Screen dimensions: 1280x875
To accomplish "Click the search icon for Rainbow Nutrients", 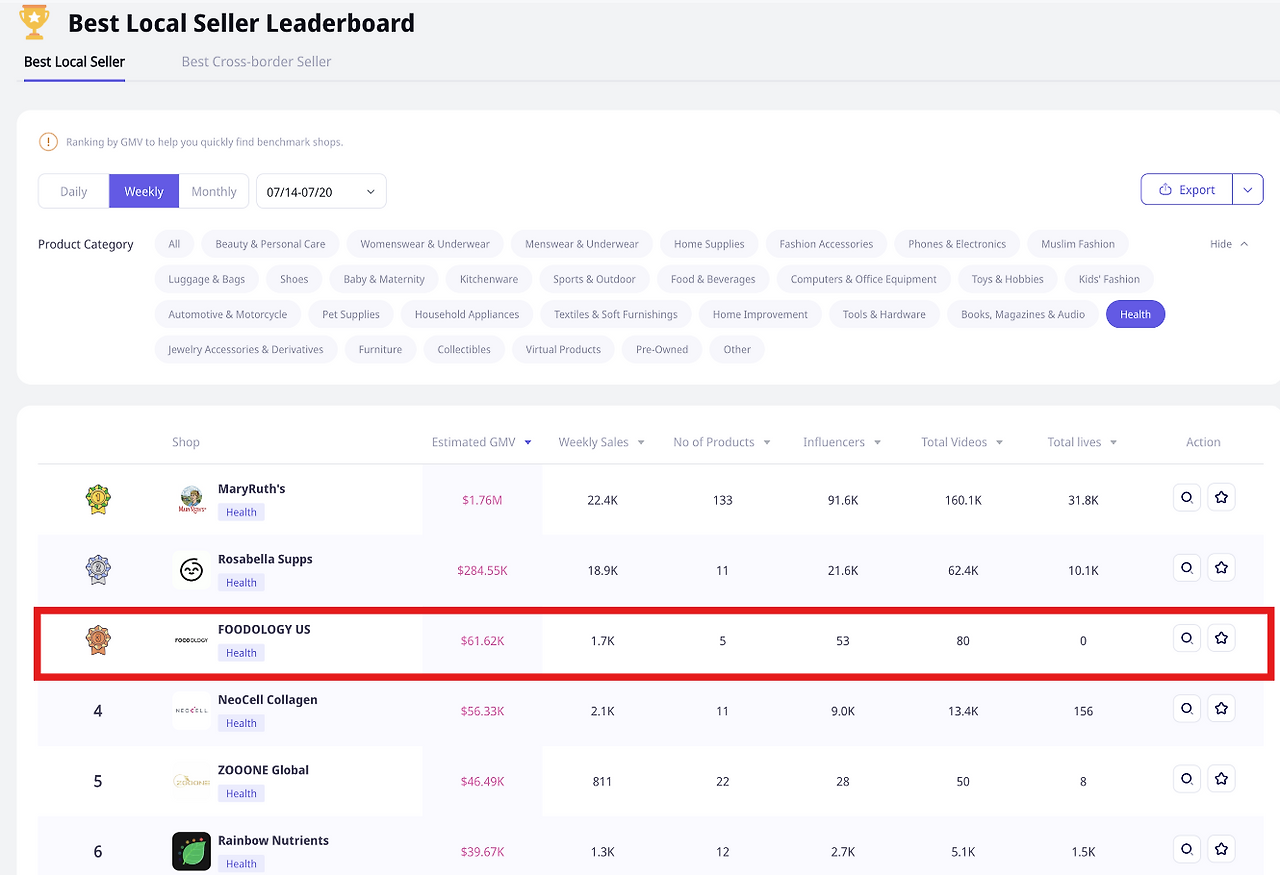I will pos(1187,850).
